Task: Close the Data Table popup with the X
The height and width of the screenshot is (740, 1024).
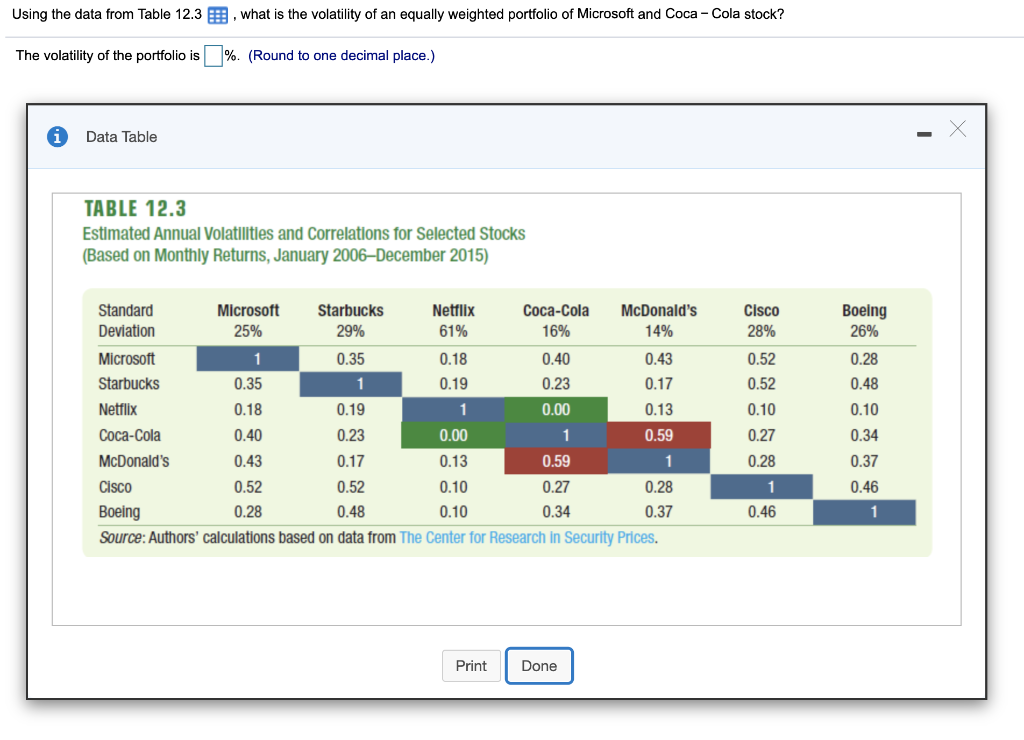Action: click(x=957, y=128)
